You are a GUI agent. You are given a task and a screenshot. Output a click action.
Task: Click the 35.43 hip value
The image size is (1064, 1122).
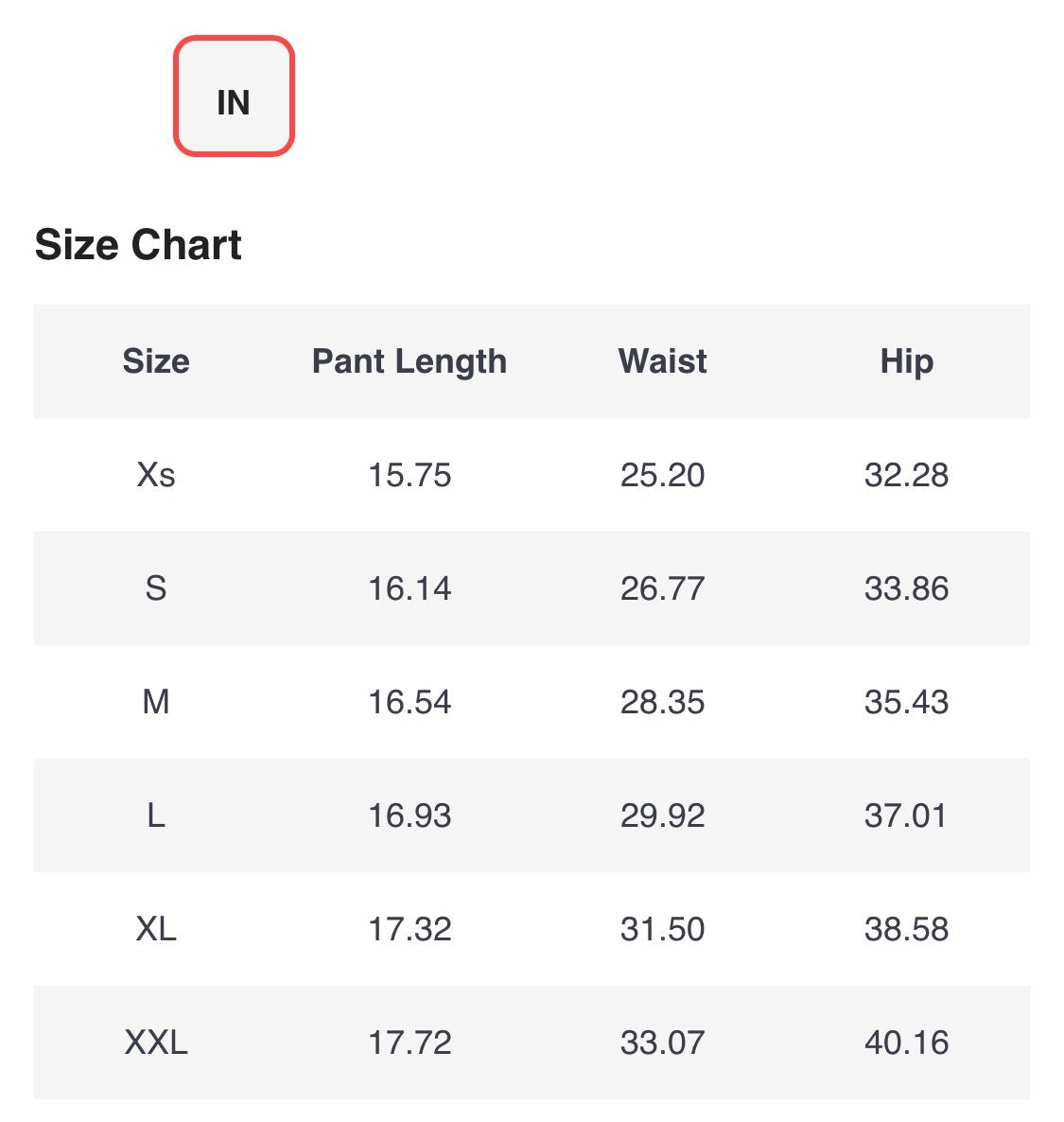click(x=906, y=702)
